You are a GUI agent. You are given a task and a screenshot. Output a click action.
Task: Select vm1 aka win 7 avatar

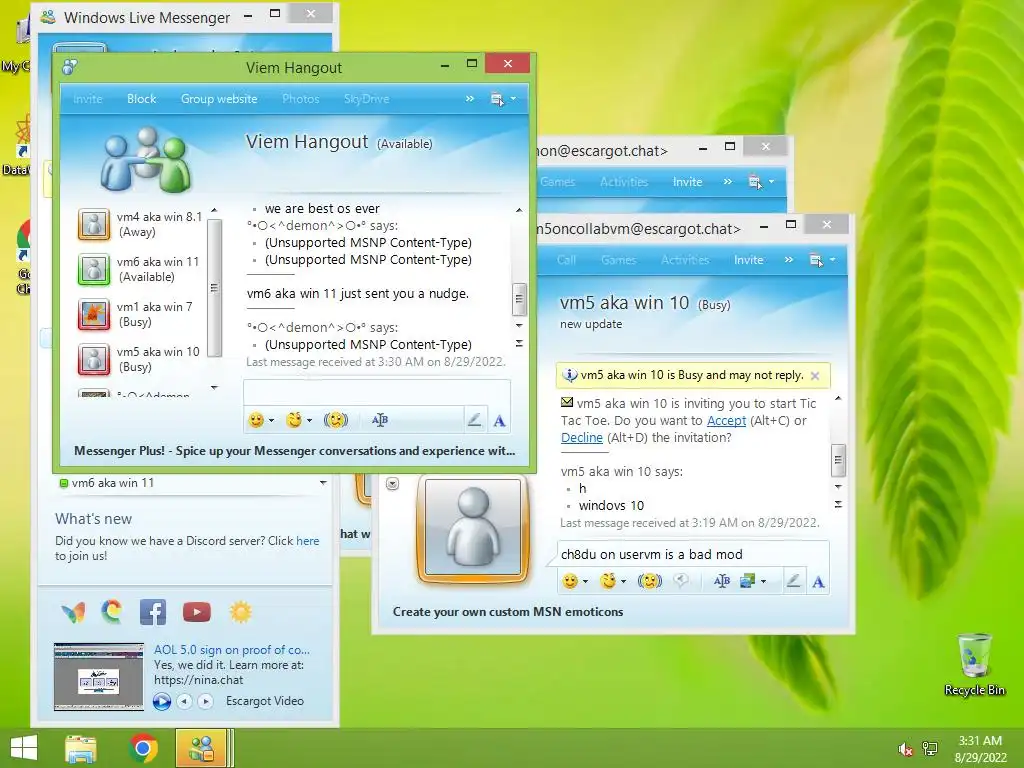pyautogui.click(x=94, y=314)
